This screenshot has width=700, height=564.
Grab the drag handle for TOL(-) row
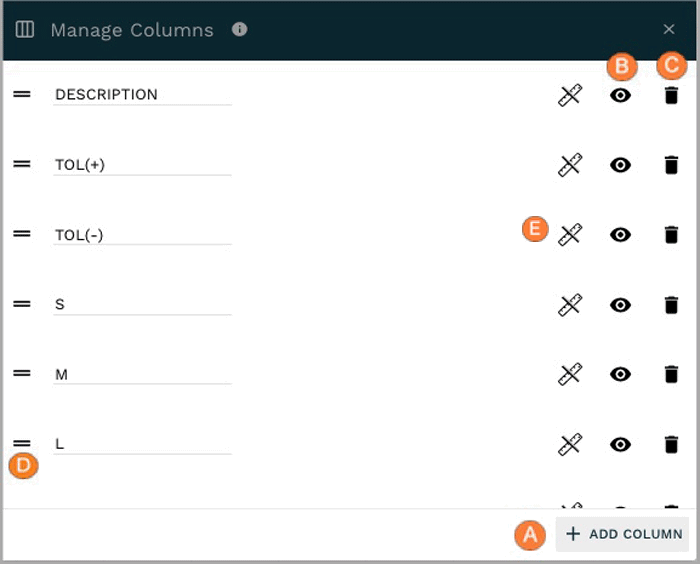point(22,234)
